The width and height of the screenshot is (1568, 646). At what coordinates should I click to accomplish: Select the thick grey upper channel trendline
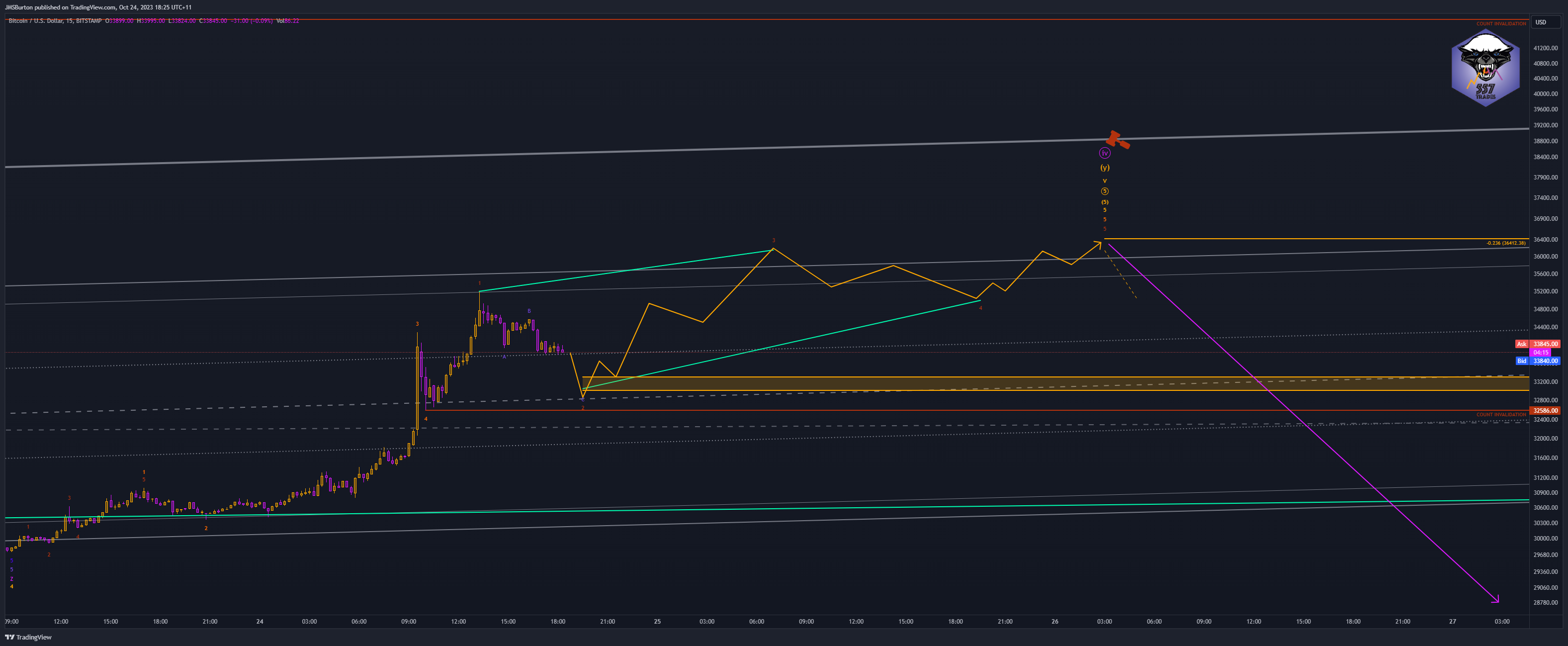click(767, 147)
